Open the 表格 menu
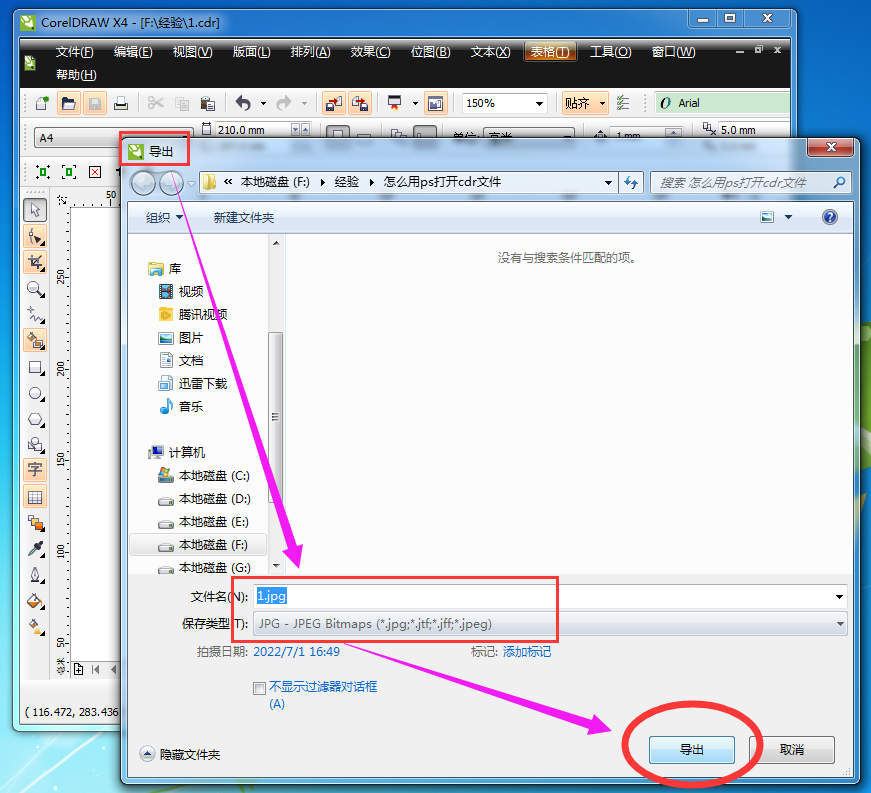 (x=550, y=51)
